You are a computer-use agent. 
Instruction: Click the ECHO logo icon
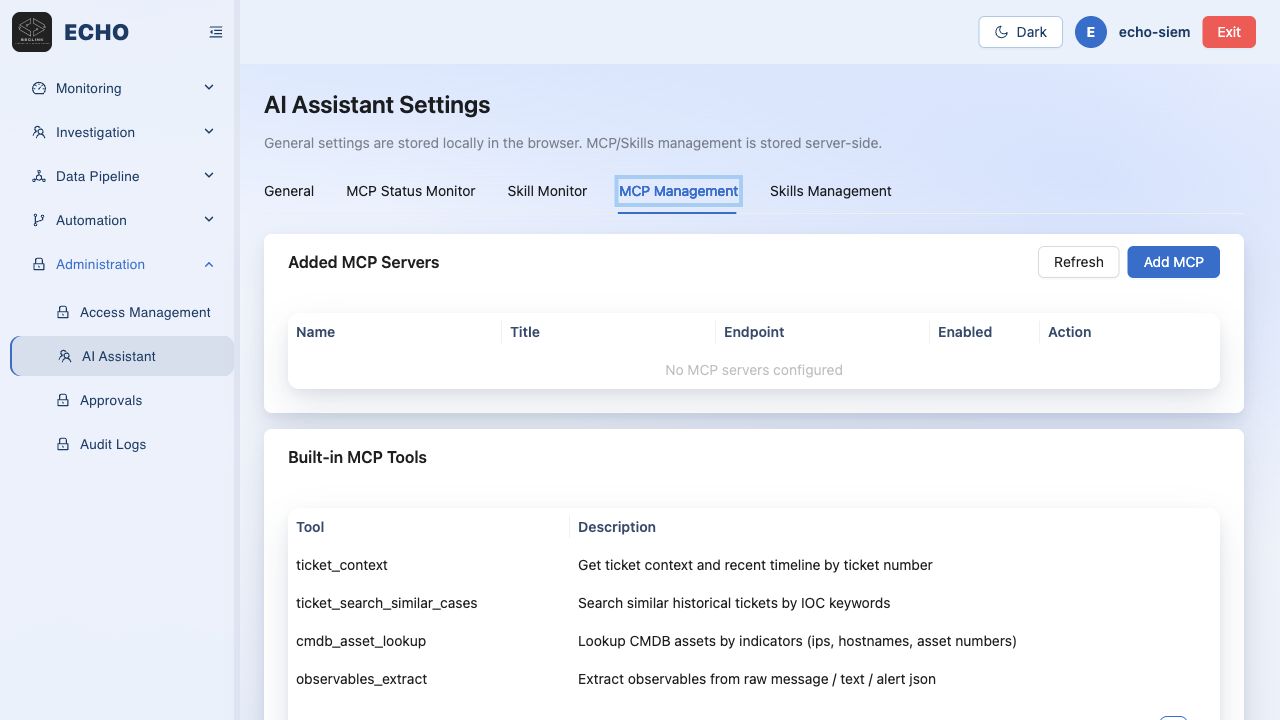click(32, 32)
